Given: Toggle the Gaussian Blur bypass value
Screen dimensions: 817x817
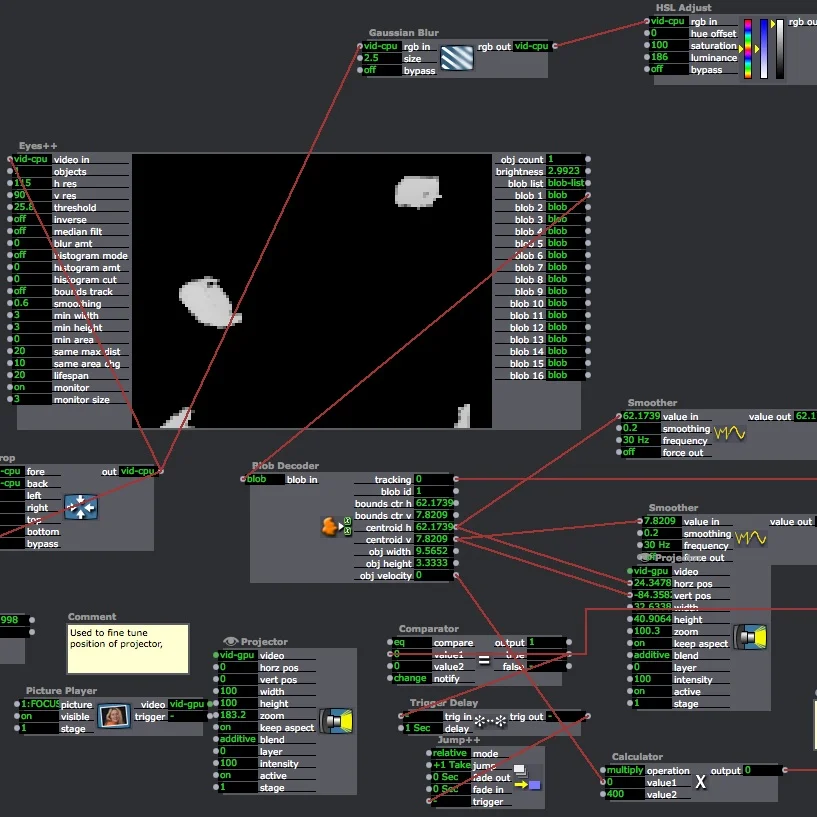Looking at the screenshot, I should 381,70.
